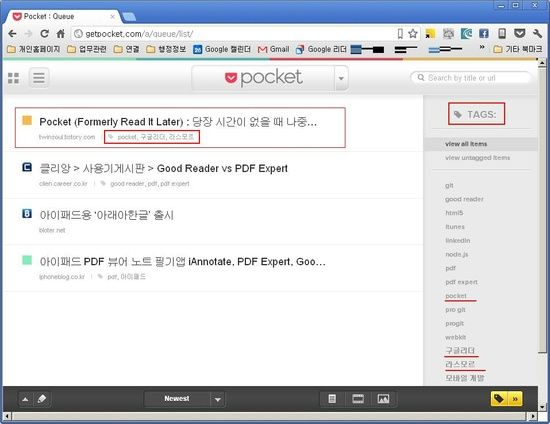Filter by pocket tag
This screenshot has height=424, width=550.
456,296
